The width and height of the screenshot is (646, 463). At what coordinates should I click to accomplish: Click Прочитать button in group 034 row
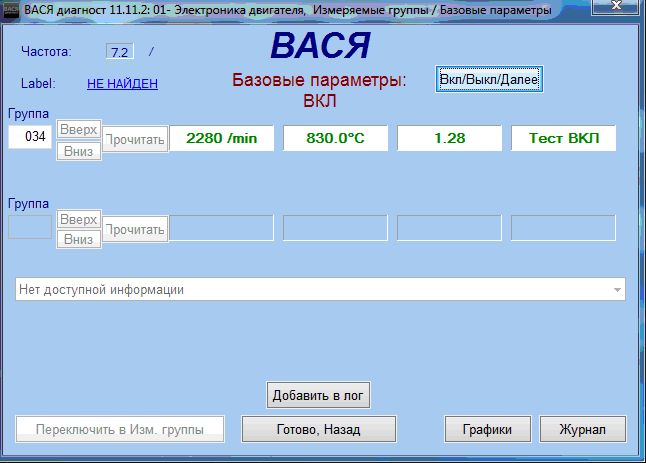[135, 139]
